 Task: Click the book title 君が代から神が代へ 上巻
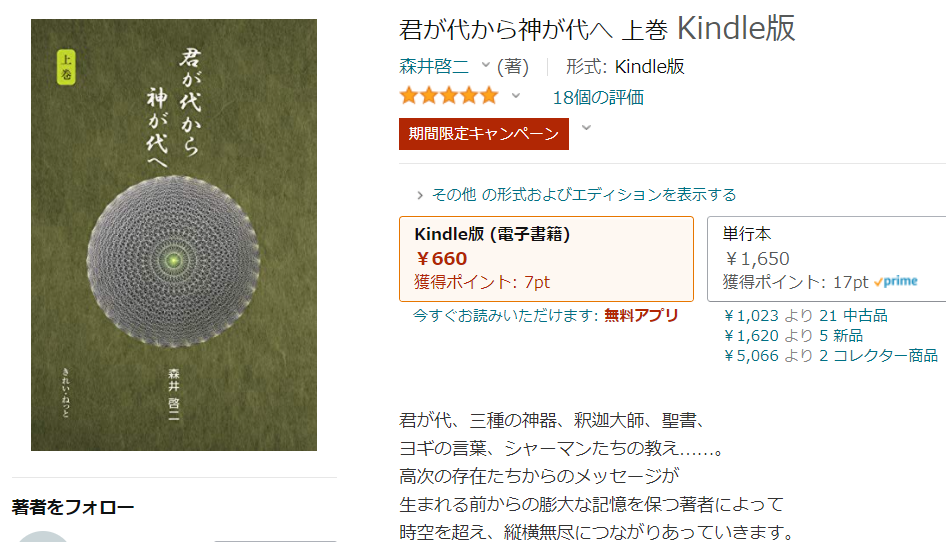pyautogui.click(x=533, y=28)
